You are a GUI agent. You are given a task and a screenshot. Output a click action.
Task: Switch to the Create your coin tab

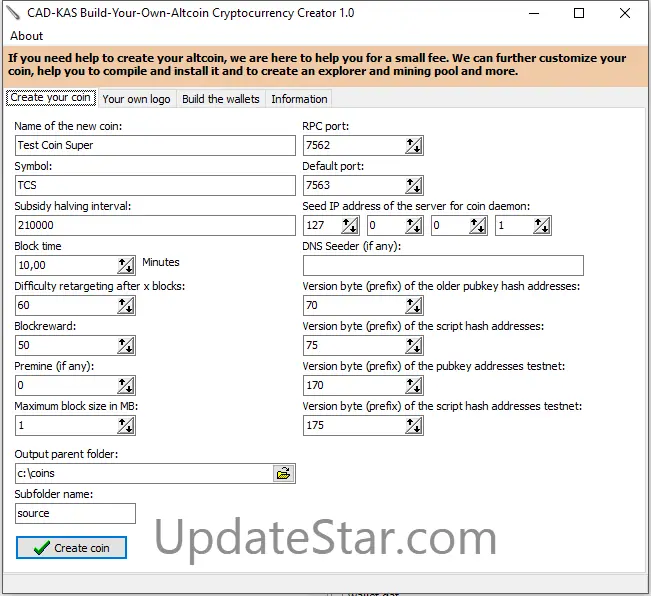pyautogui.click(x=51, y=98)
